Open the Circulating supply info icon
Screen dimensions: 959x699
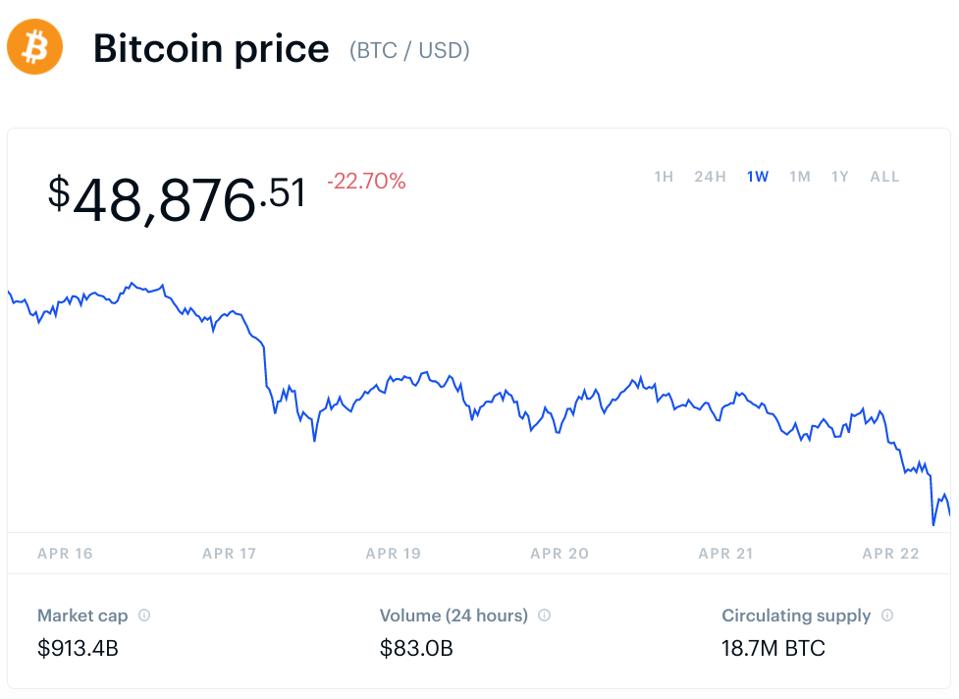point(887,616)
